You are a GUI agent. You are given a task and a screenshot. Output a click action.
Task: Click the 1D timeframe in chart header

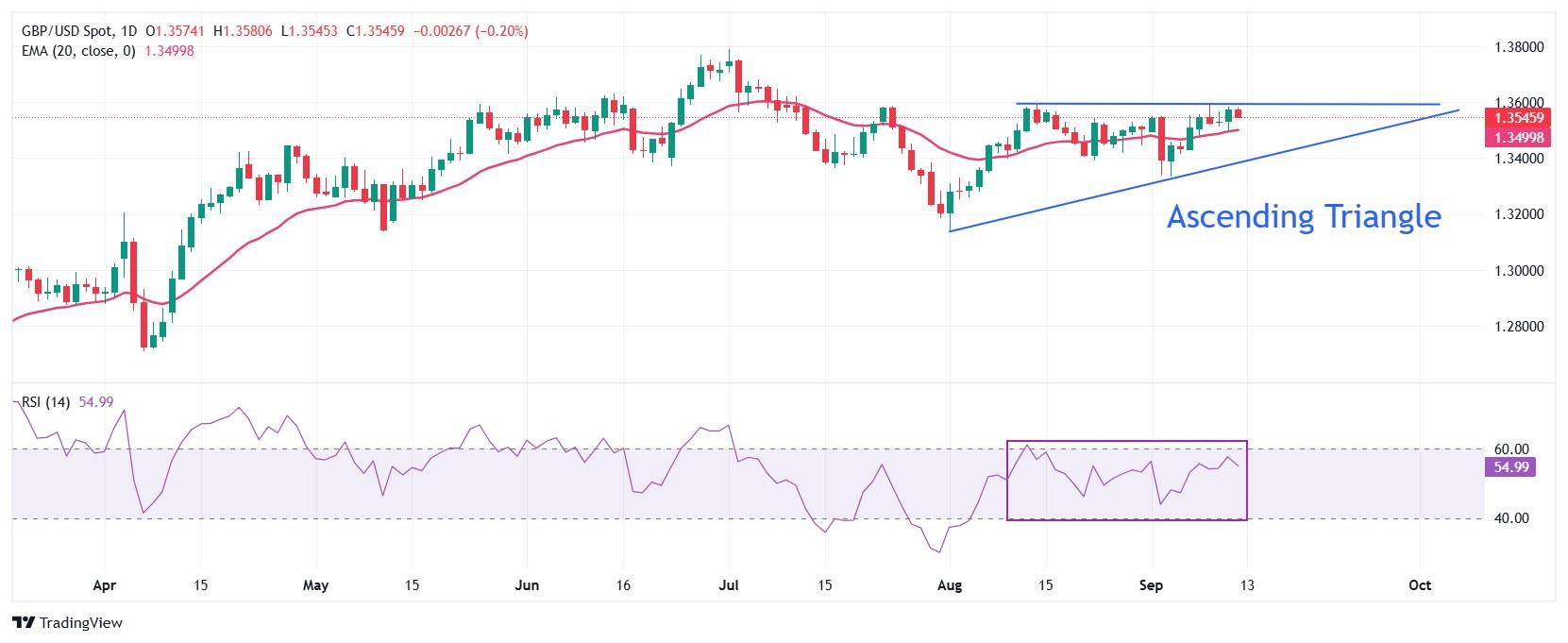[x=130, y=31]
